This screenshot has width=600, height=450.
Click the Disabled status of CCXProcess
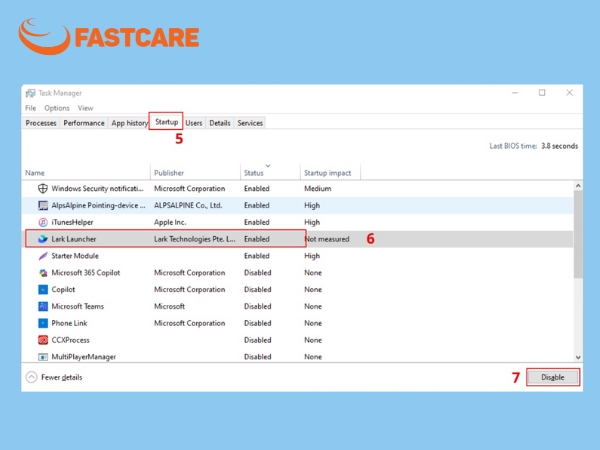click(x=258, y=340)
